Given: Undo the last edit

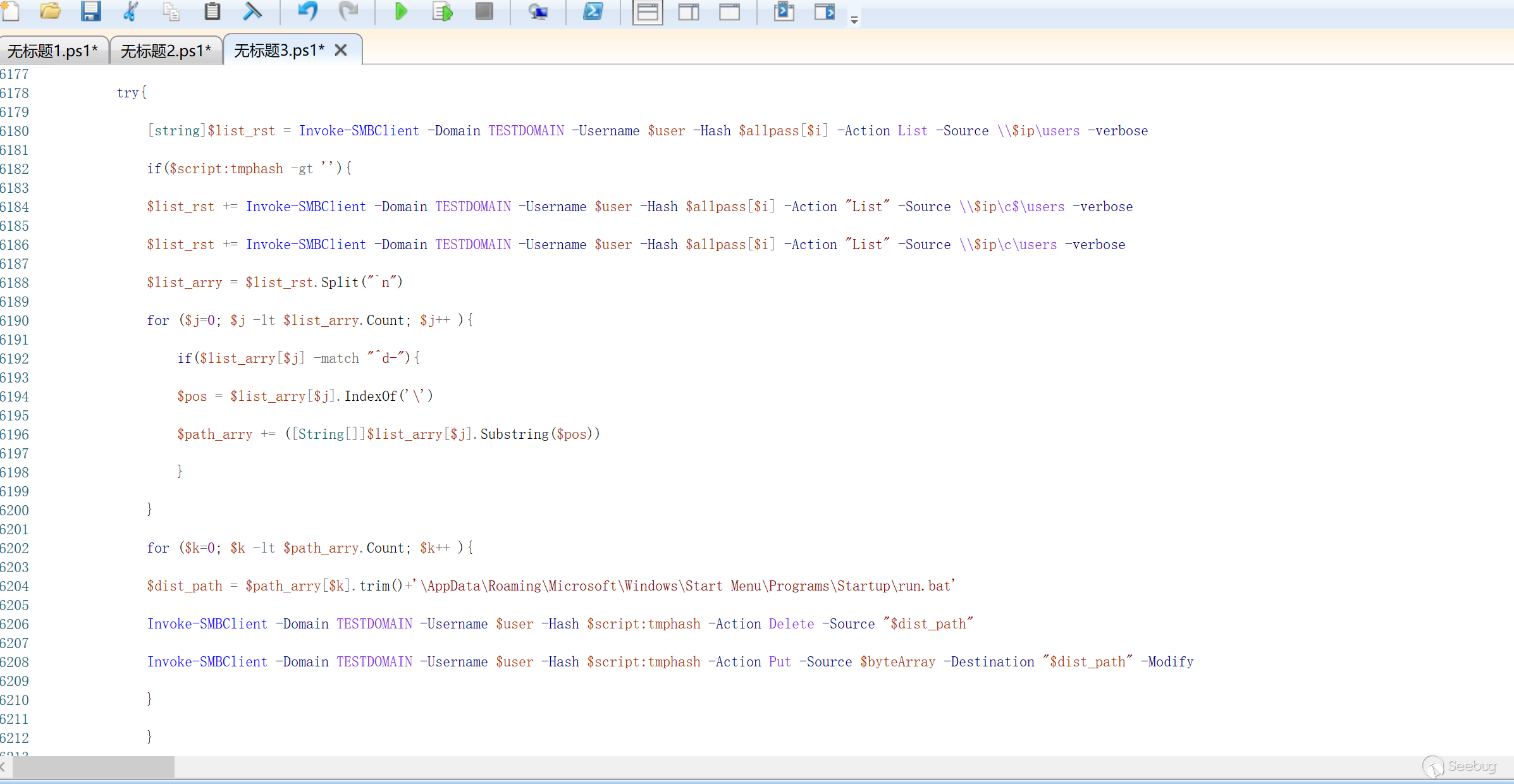Looking at the screenshot, I should click(x=307, y=11).
